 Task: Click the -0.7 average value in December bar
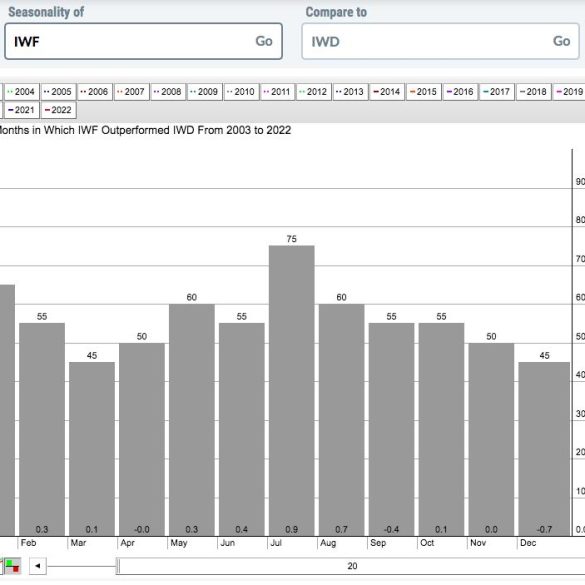pos(544,529)
